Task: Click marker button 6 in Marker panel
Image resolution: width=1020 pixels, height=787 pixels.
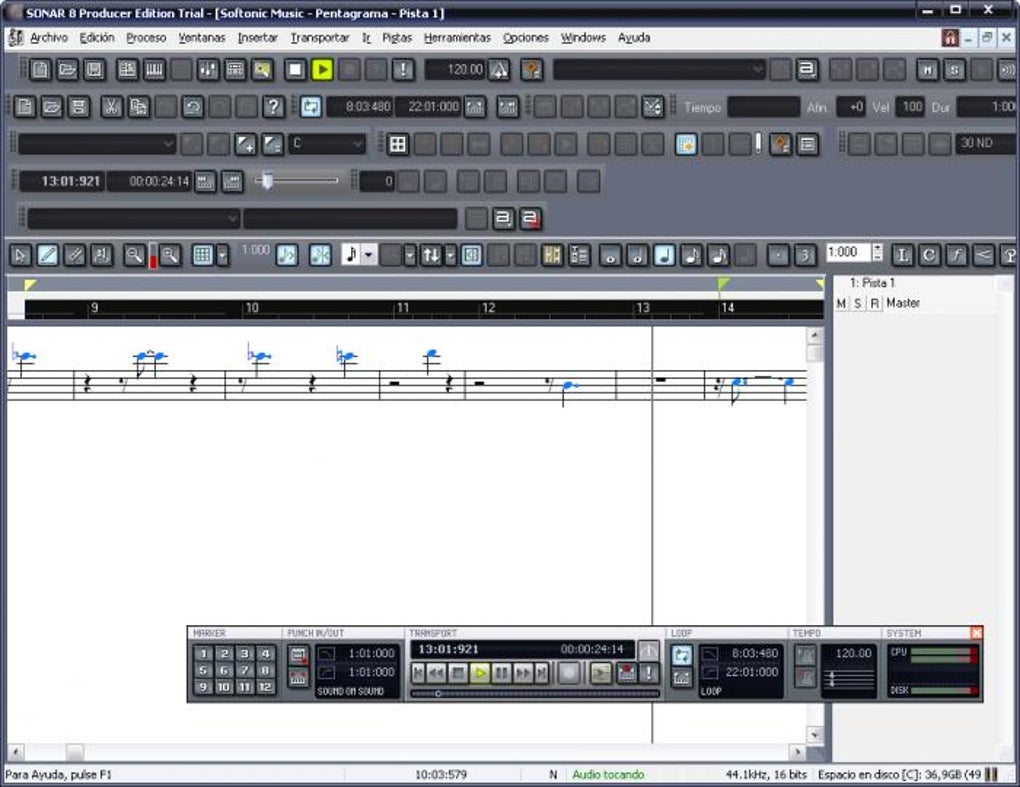Action: (x=224, y=670)
